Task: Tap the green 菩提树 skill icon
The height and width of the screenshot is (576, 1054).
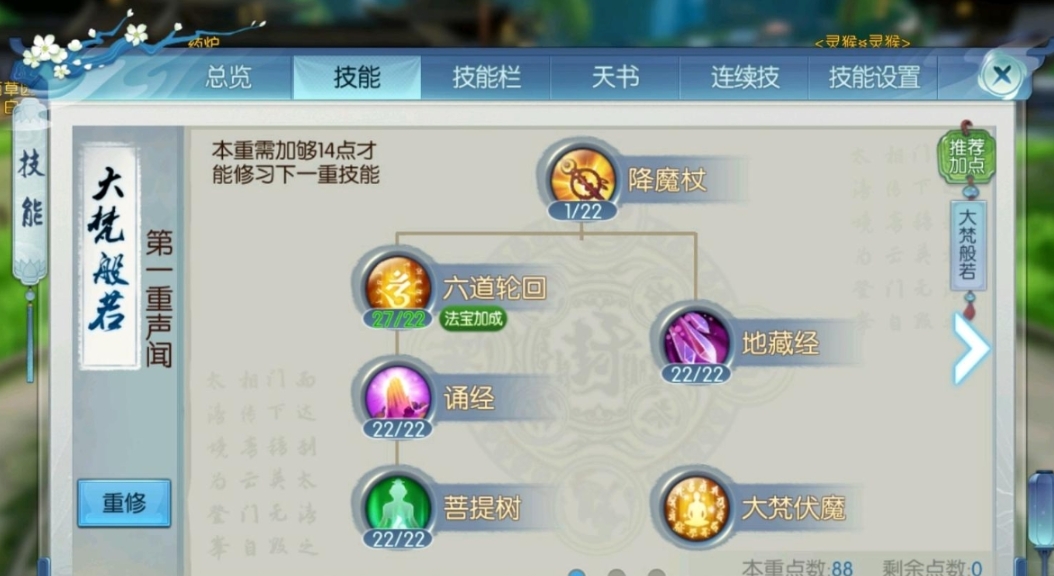Action: [x=397, y=505]
